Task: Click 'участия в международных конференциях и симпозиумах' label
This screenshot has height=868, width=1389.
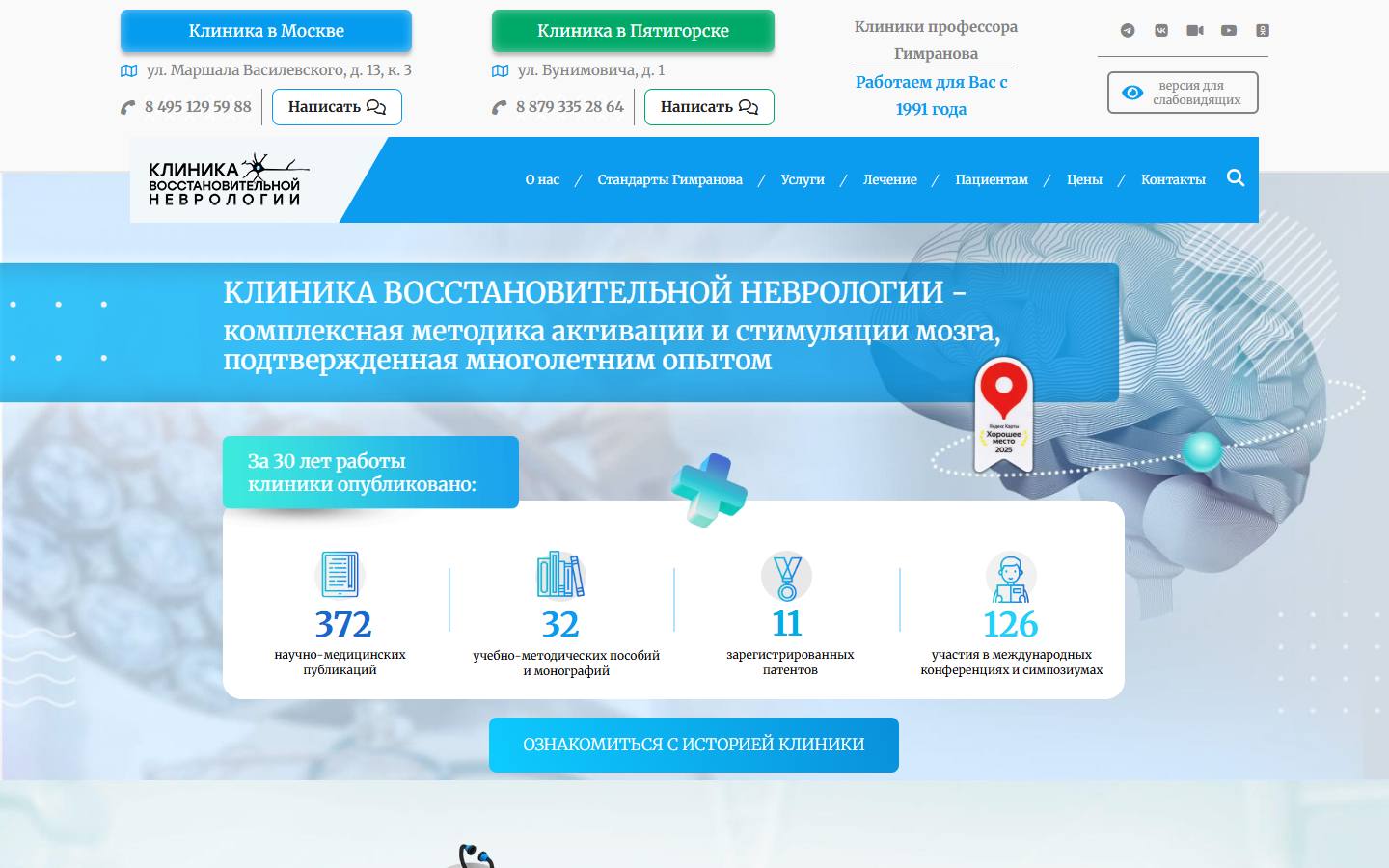Action: click(1011, 663)
